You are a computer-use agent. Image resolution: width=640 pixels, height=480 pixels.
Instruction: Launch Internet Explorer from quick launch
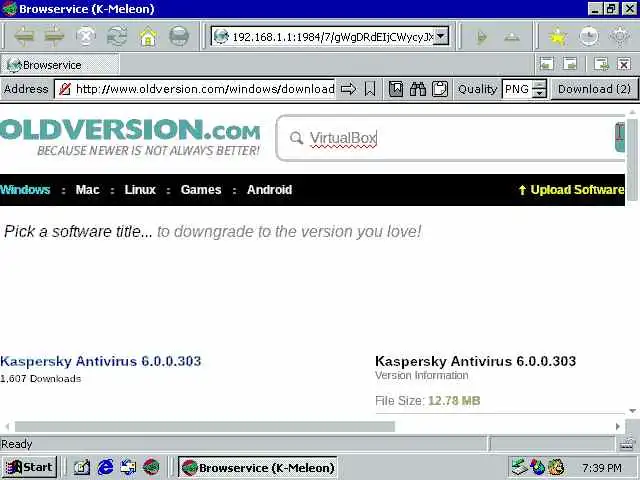pyautogui.click(x=105, y=467)
